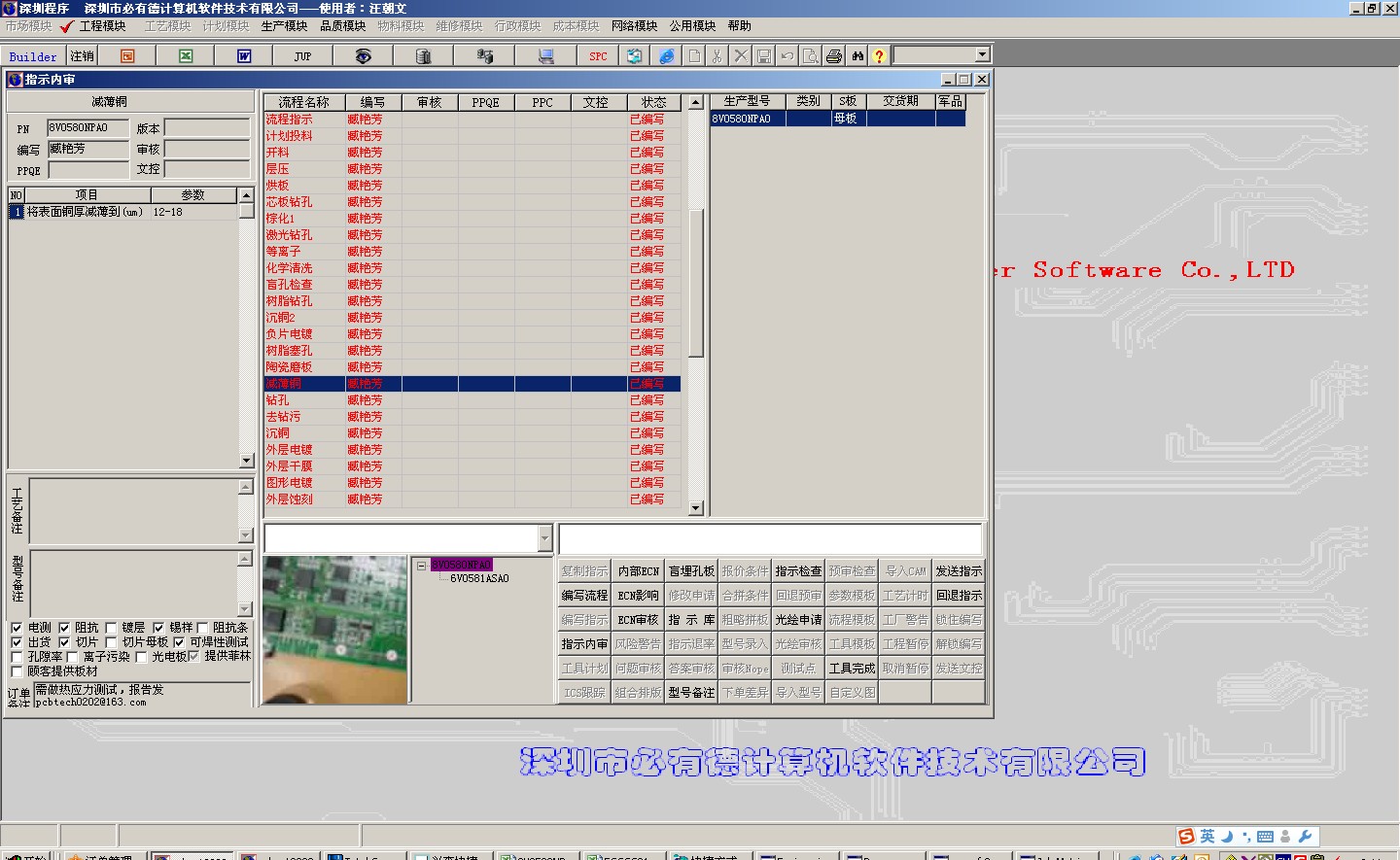Click the Sogou input method S icon

coord(1186,837)
